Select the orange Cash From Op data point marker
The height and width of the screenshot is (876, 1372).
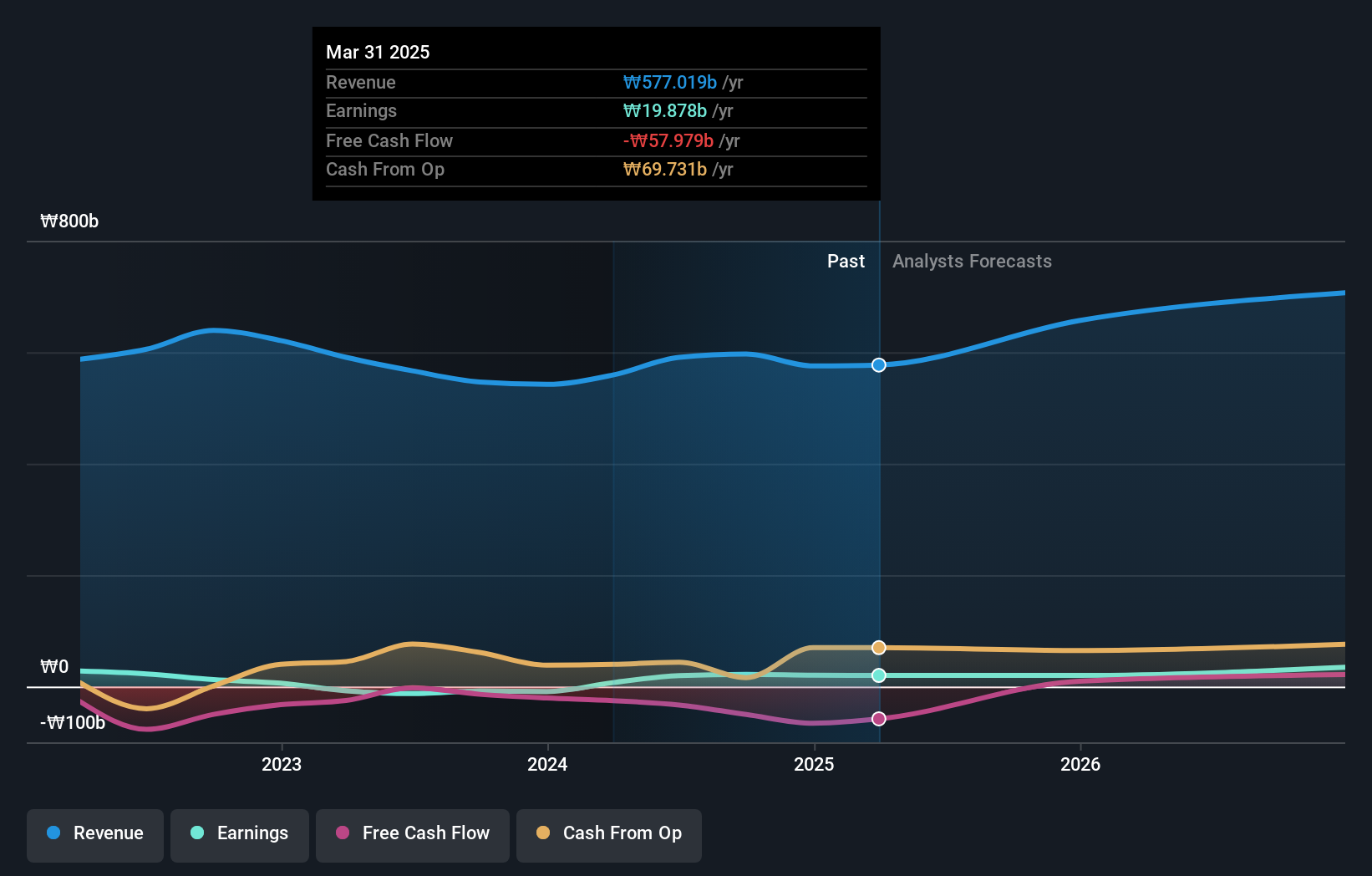click(x=878, y=647)
